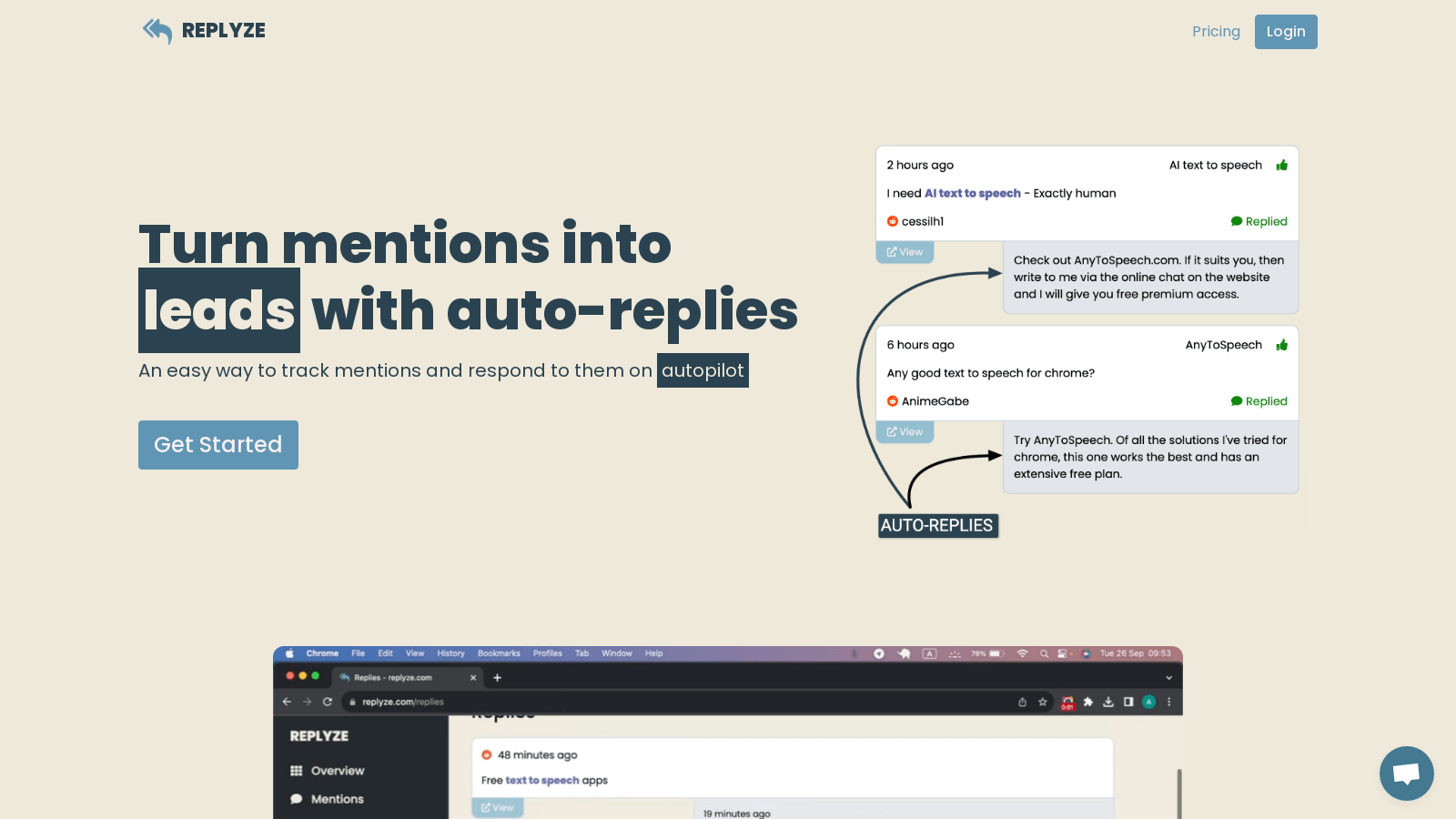The image size is (1456, 819).
Task: Click Reddit icon beside cessilh1
Action: coord(893,221)
